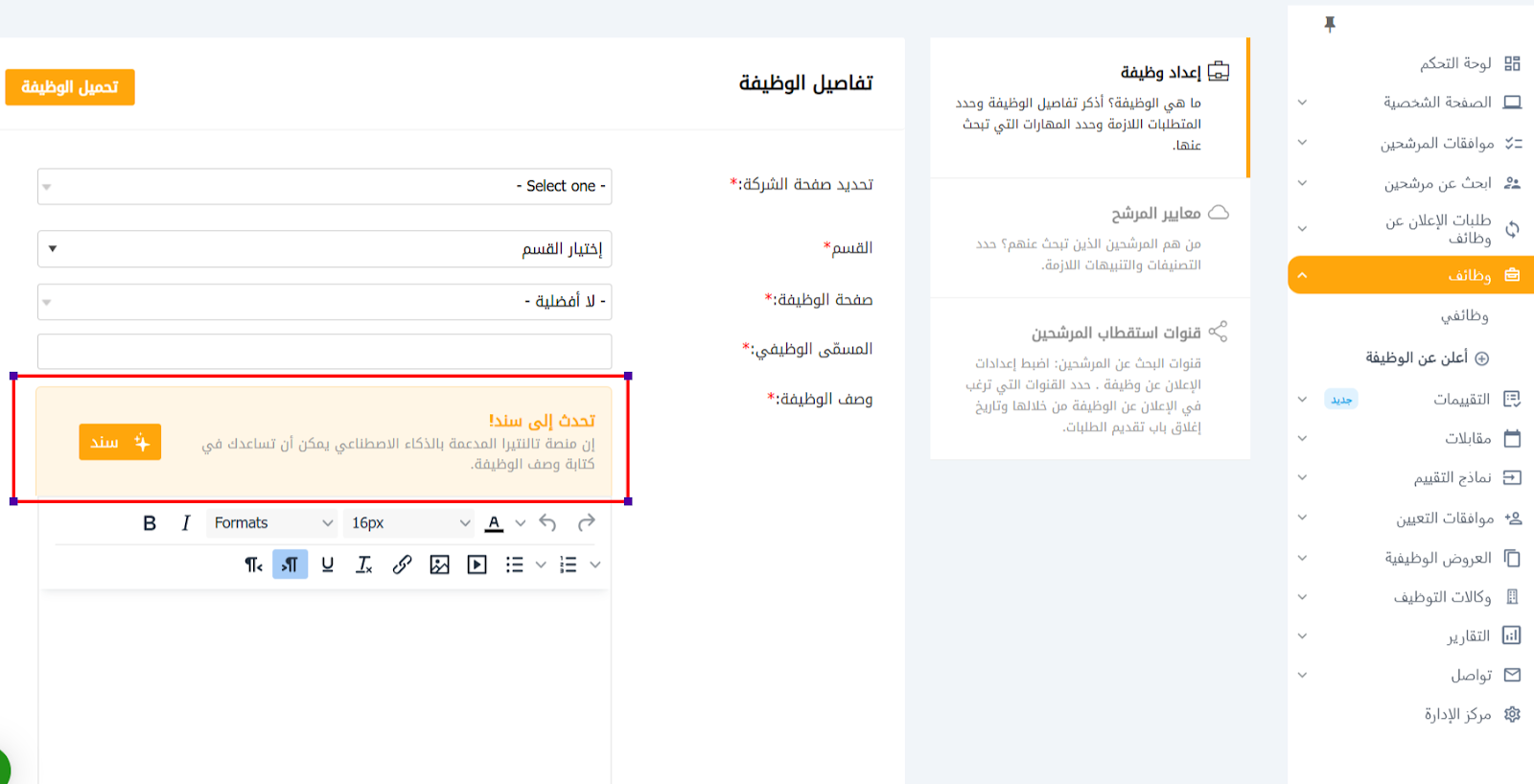1534x784 pixels.
Task: Open the Formats dropdown
Action: tap(272, 523)
